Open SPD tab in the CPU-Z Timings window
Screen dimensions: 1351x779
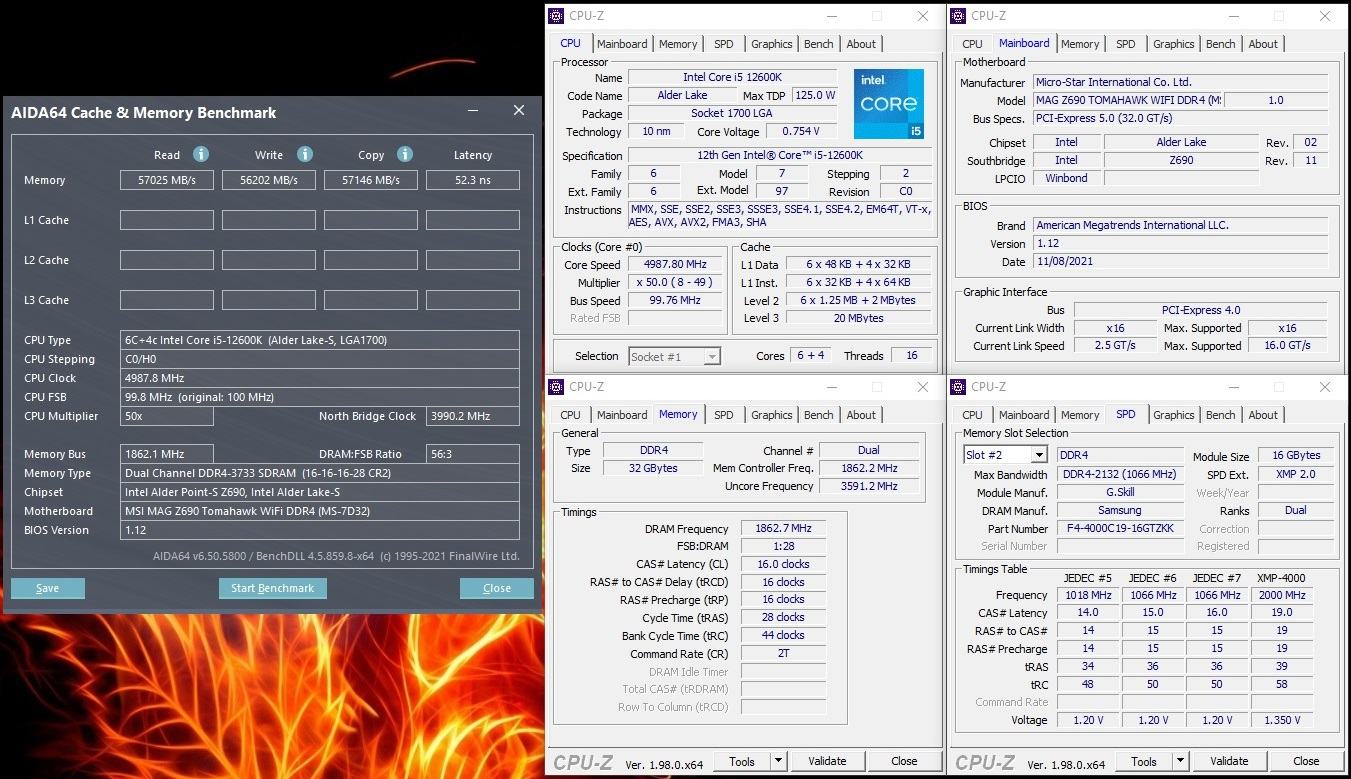(723, 415)
